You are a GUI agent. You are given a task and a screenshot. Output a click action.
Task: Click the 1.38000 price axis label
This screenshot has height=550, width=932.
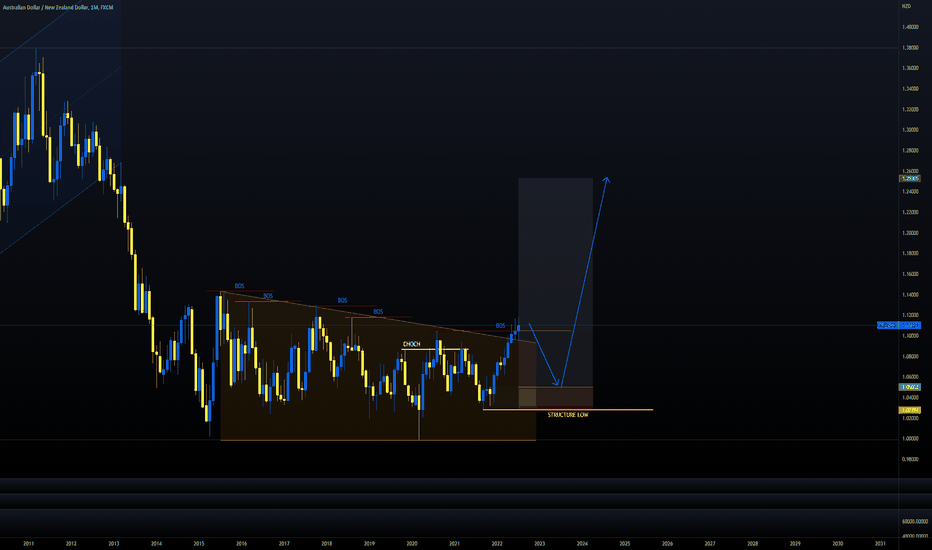[x=910, y=48]
